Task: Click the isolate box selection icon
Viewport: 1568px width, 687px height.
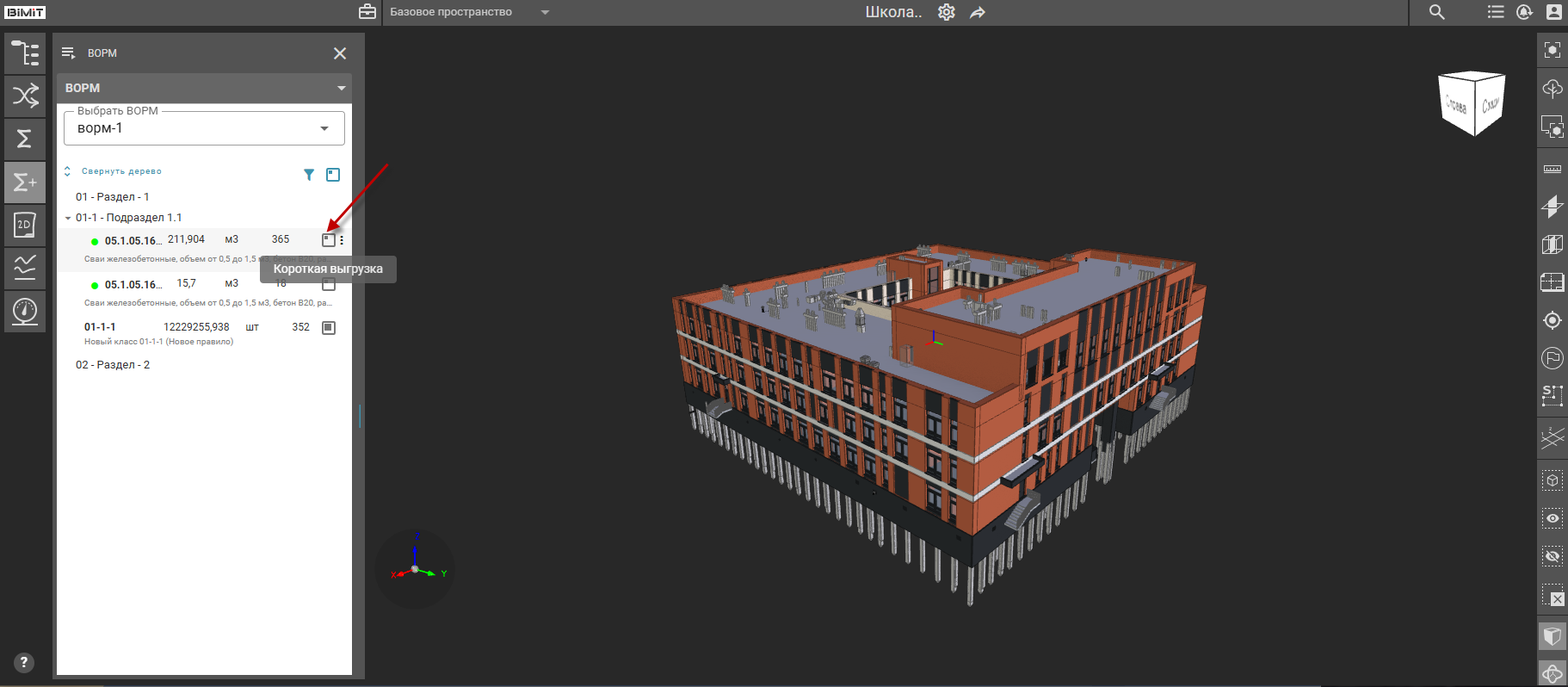Action: tap(1552, 480)
